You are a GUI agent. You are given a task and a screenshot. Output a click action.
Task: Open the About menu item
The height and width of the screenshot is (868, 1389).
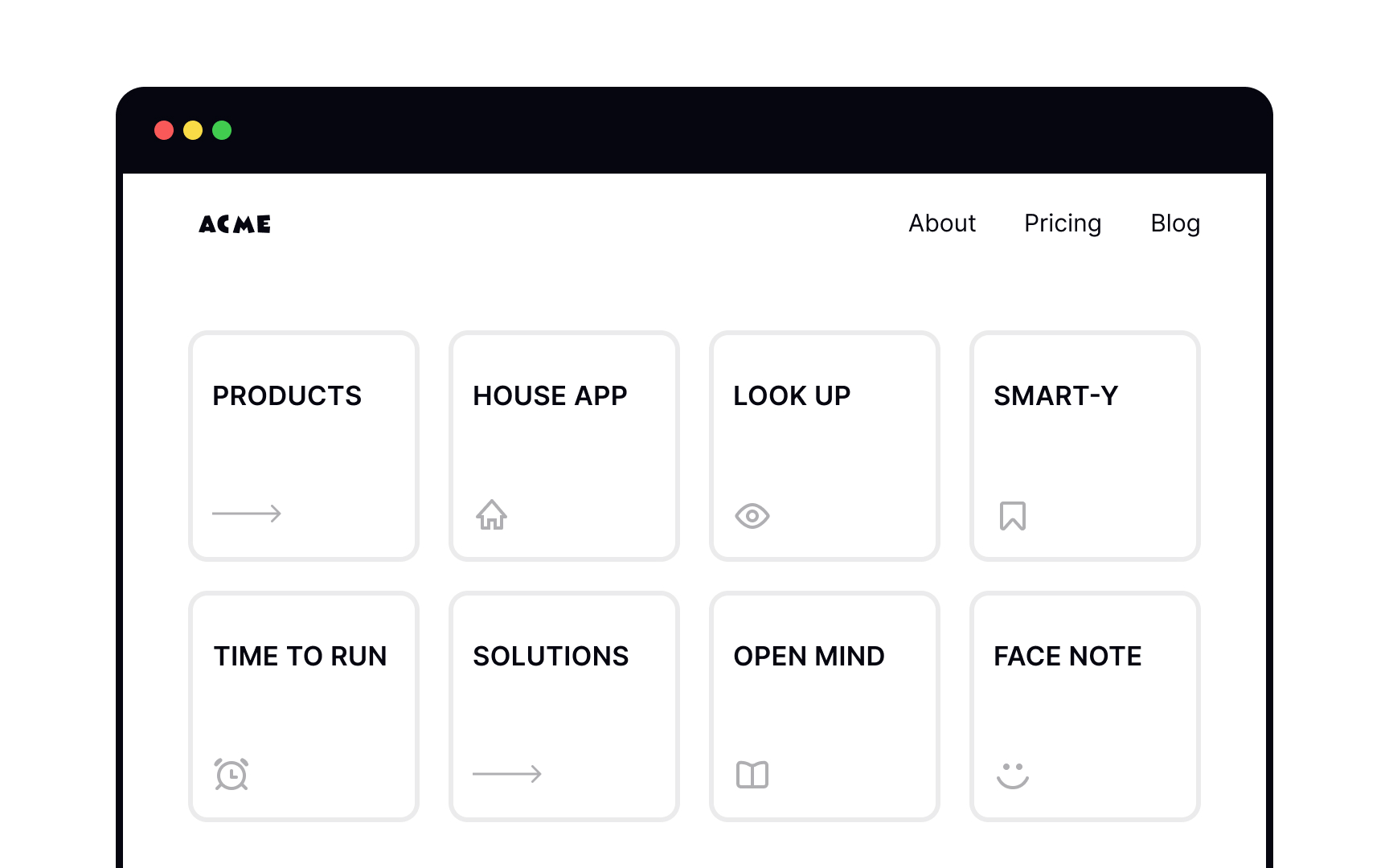[942, 223]
